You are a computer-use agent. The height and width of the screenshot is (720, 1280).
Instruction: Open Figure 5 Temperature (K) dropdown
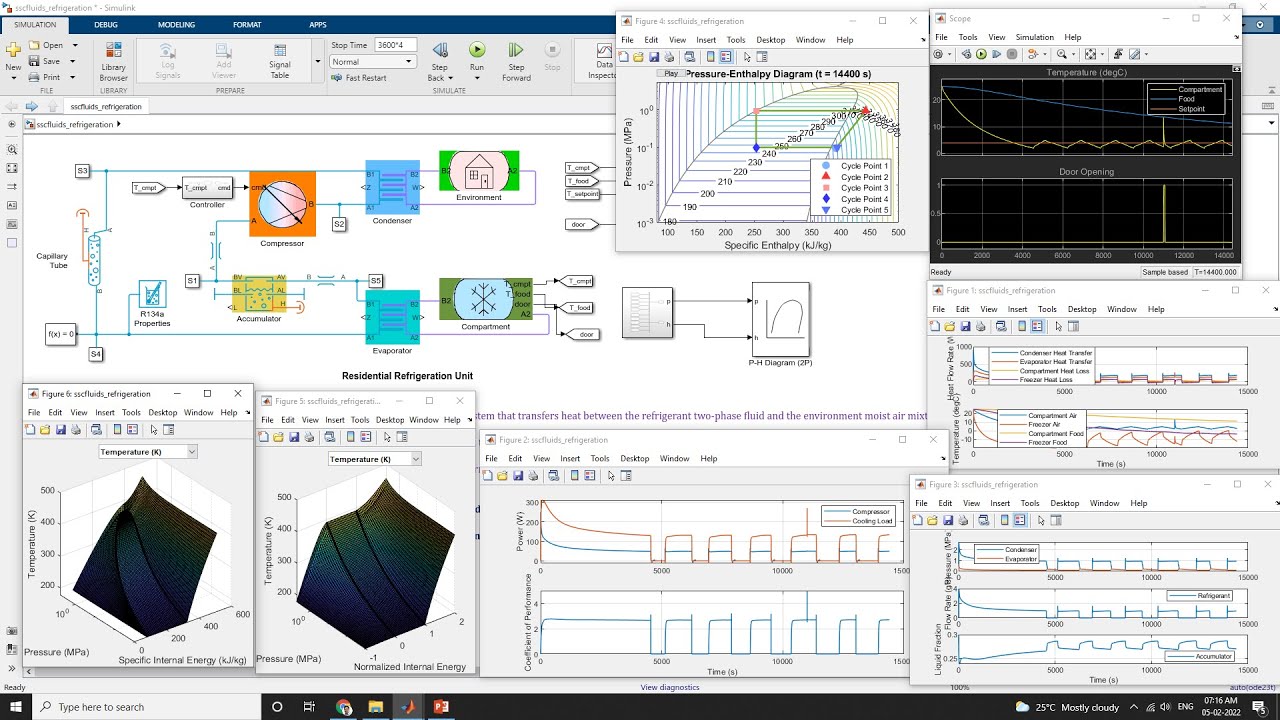(375, 459)
